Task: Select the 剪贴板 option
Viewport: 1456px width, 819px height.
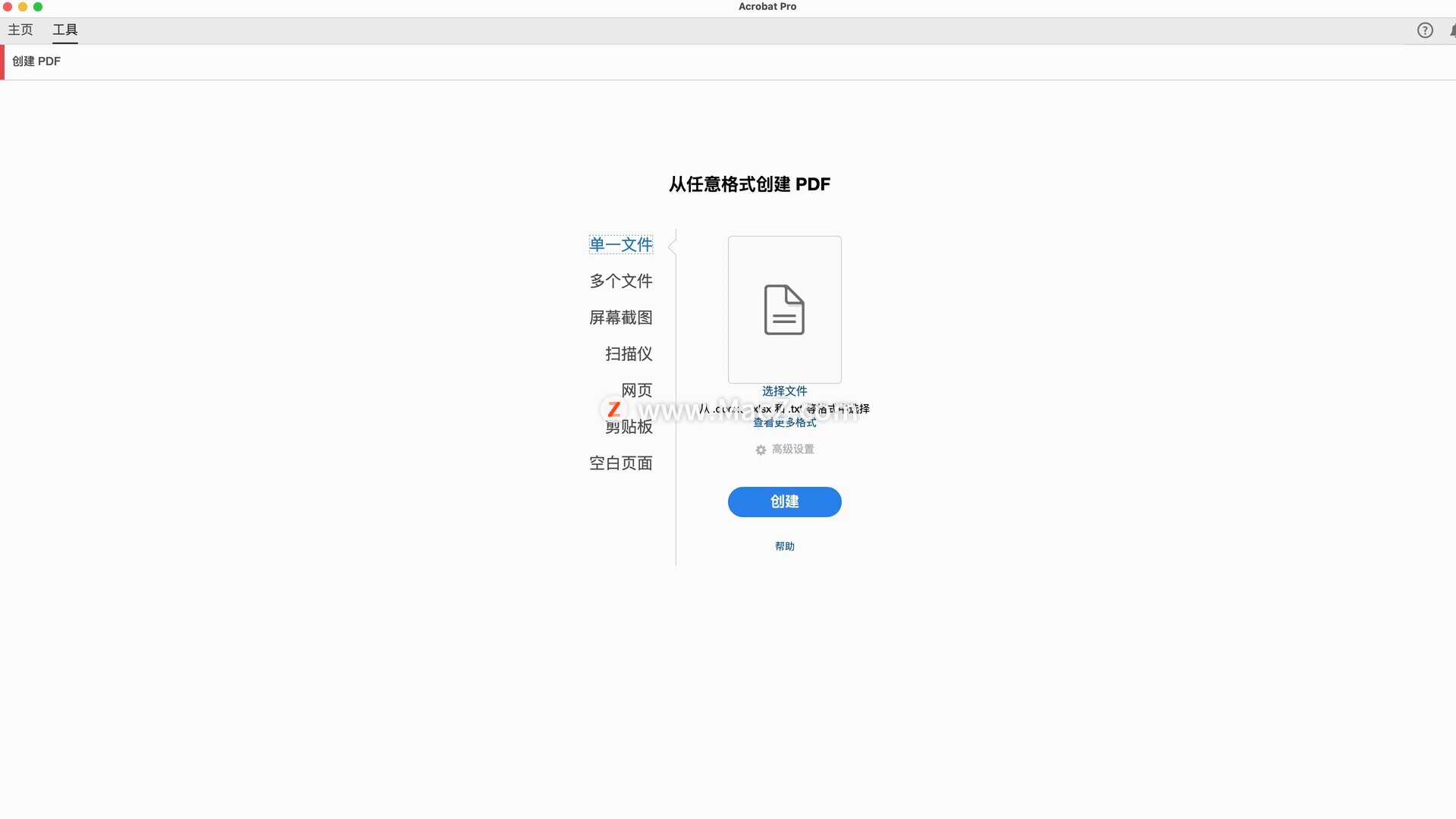Action: point(629,426)
